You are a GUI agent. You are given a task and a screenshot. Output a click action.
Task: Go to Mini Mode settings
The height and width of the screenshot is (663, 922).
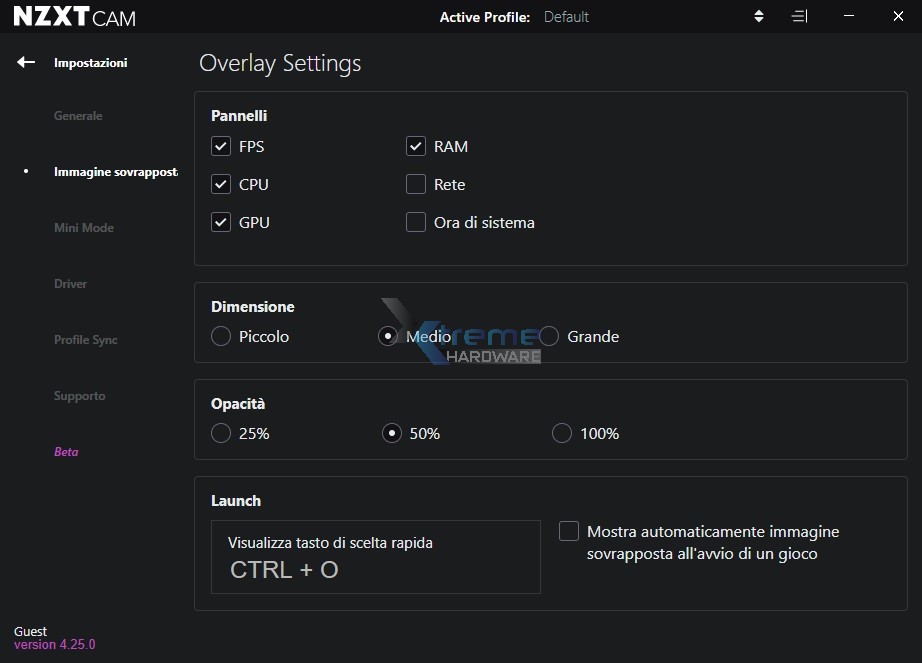coord(84,228)
